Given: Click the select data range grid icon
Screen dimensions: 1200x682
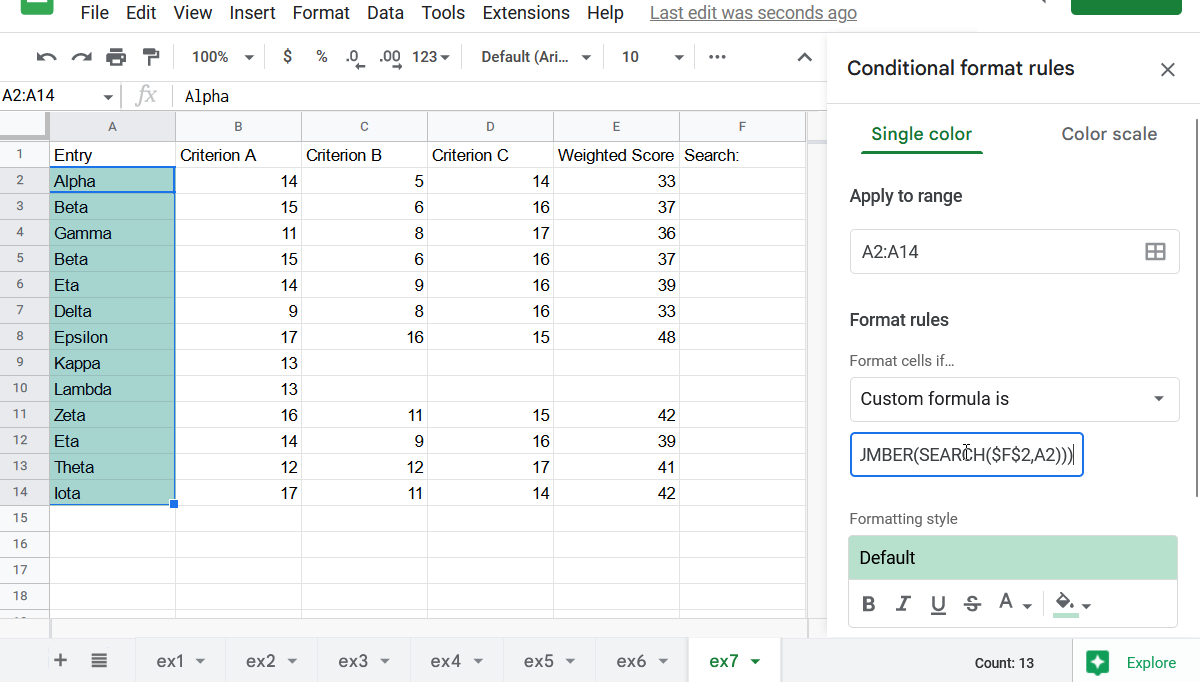Looking at the screenshot, I should pos(1154,252).
